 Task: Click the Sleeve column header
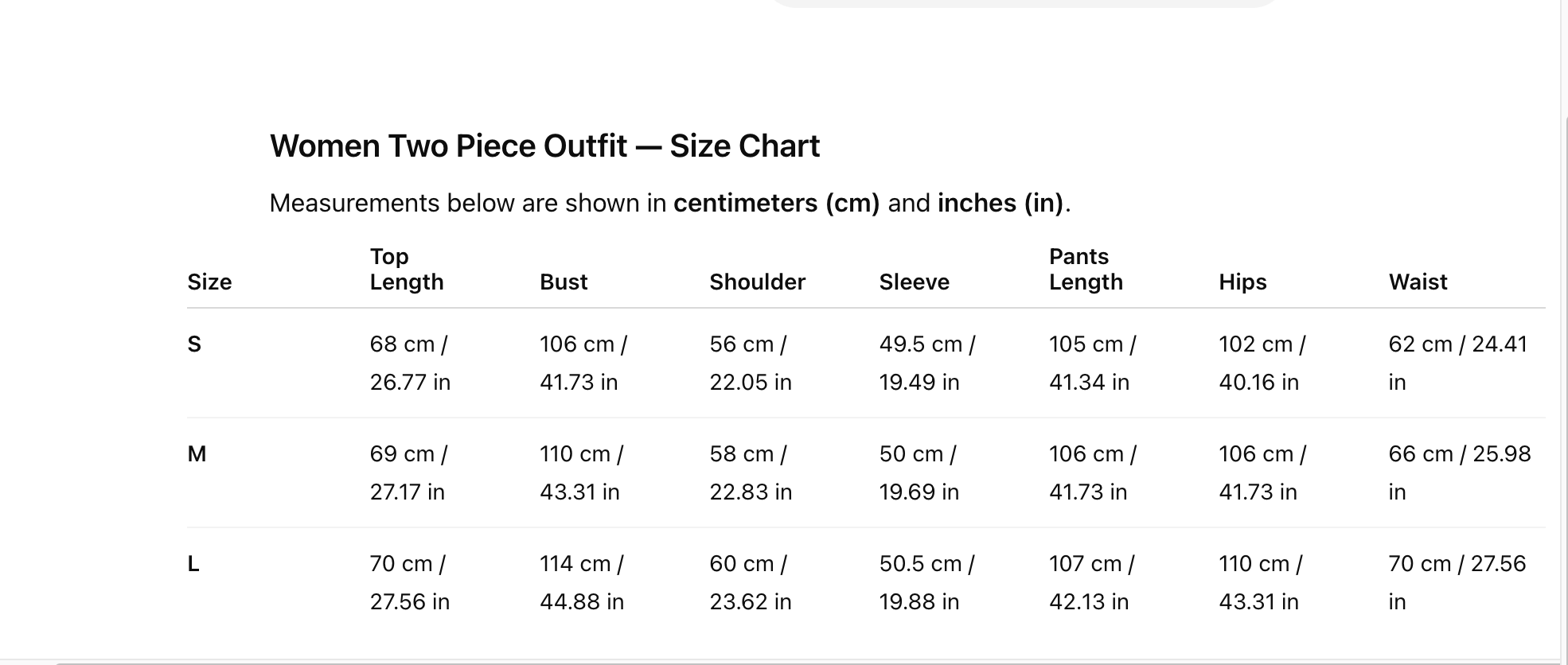[x=914, y=282]
